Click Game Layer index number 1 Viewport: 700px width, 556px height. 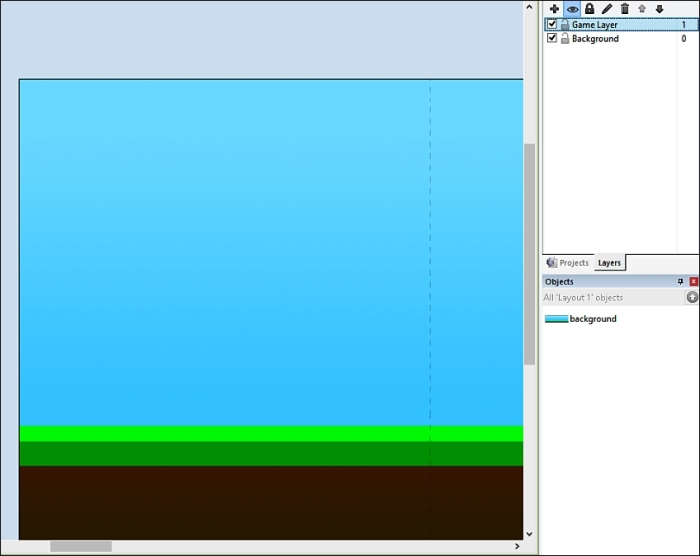tap(683, 25)
